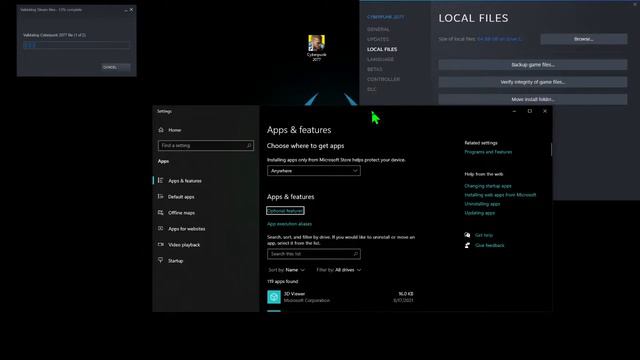This screenshot has height=360, width=640.
Task: Click the Video playback sidebar icon
Action: point(160,244)
